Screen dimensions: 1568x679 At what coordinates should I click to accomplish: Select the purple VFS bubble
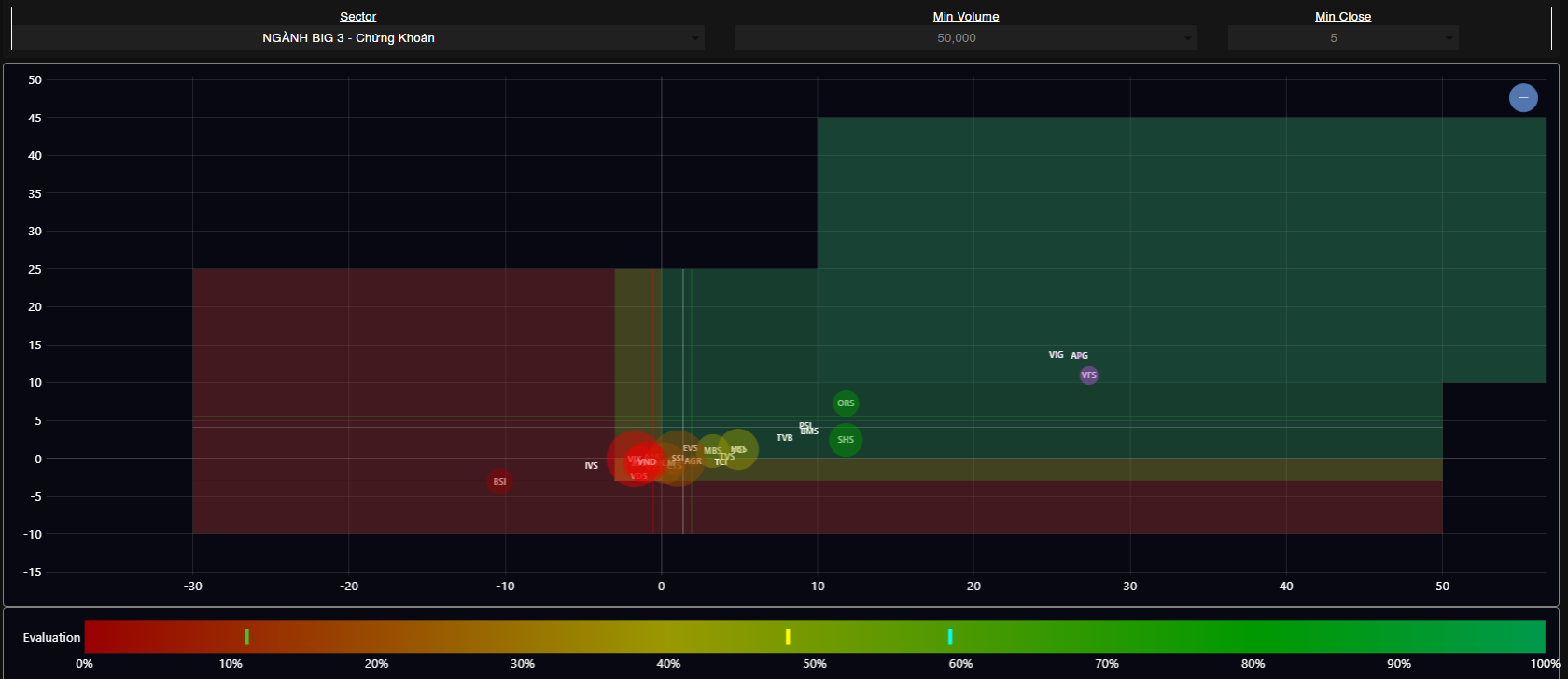click(x=1089, y=375)
